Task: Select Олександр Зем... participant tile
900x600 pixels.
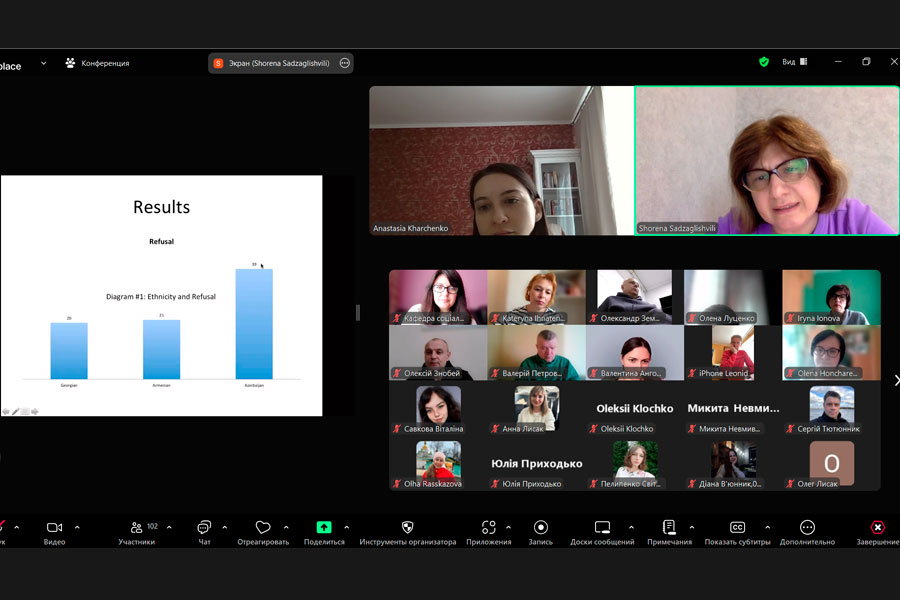Action: point(635,297)
